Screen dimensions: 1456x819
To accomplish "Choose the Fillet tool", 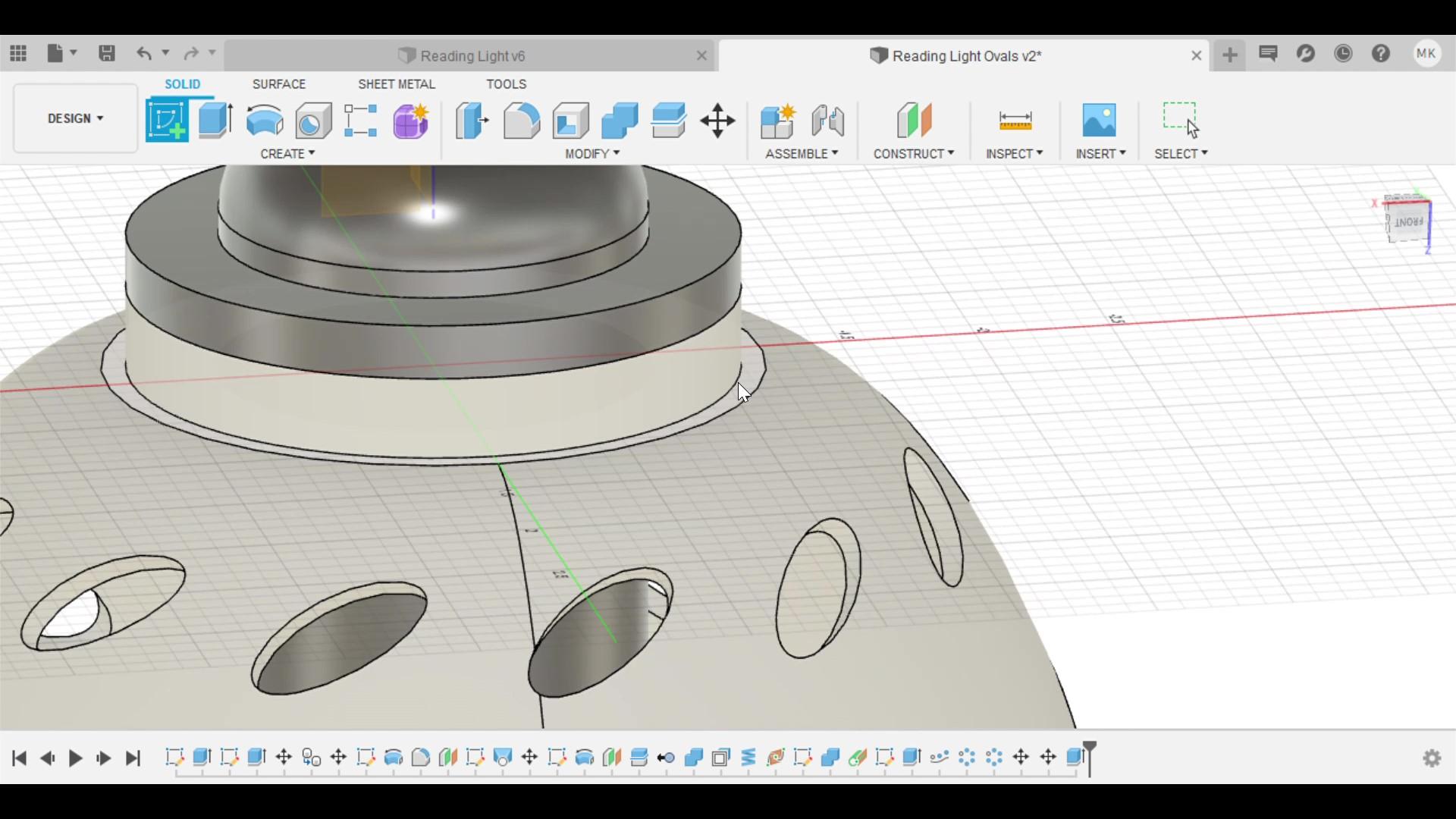I will point(522,120).
